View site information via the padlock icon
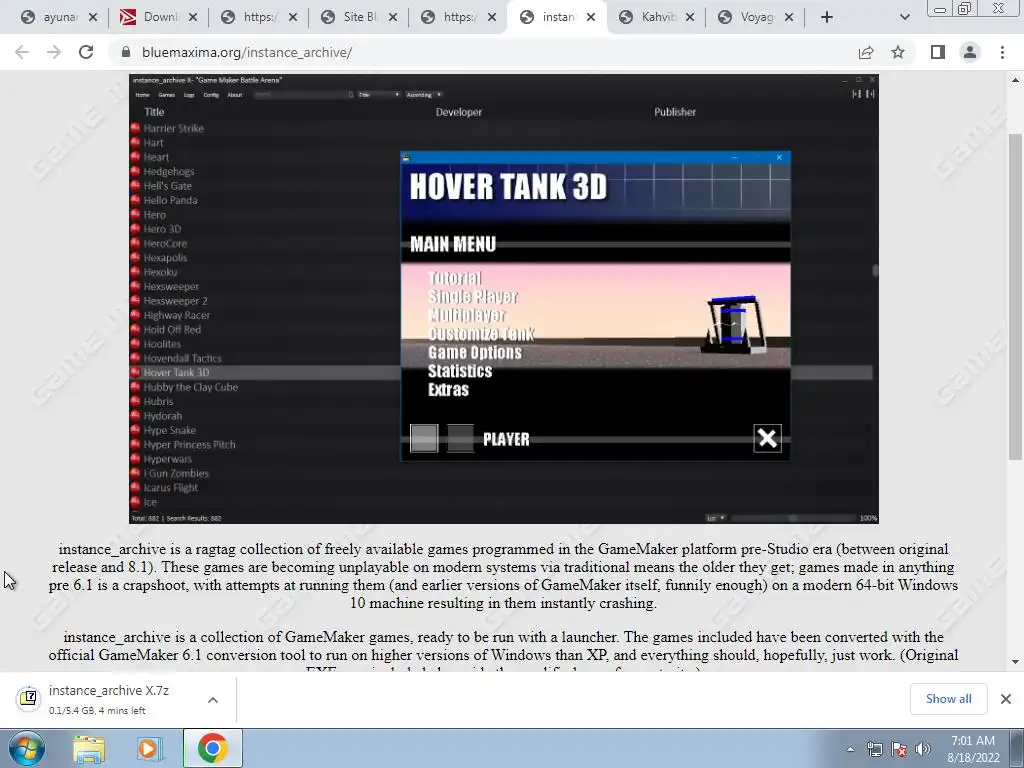The height and width of the screenshot is (768, 1024). (x=126, y=52)
